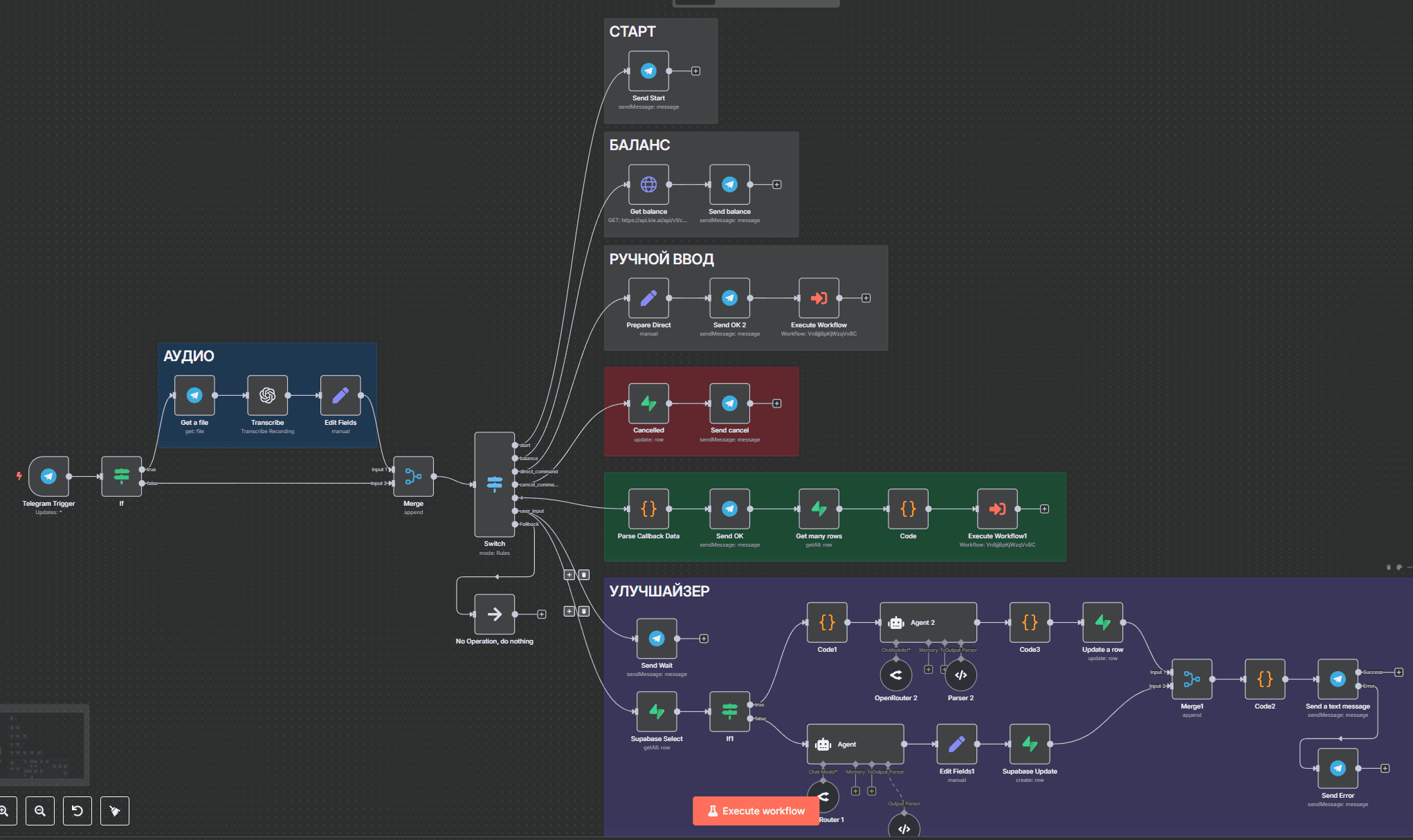This screenshot has width=1413, height=840.
Task: Select the Switch node
Action: 494,484
